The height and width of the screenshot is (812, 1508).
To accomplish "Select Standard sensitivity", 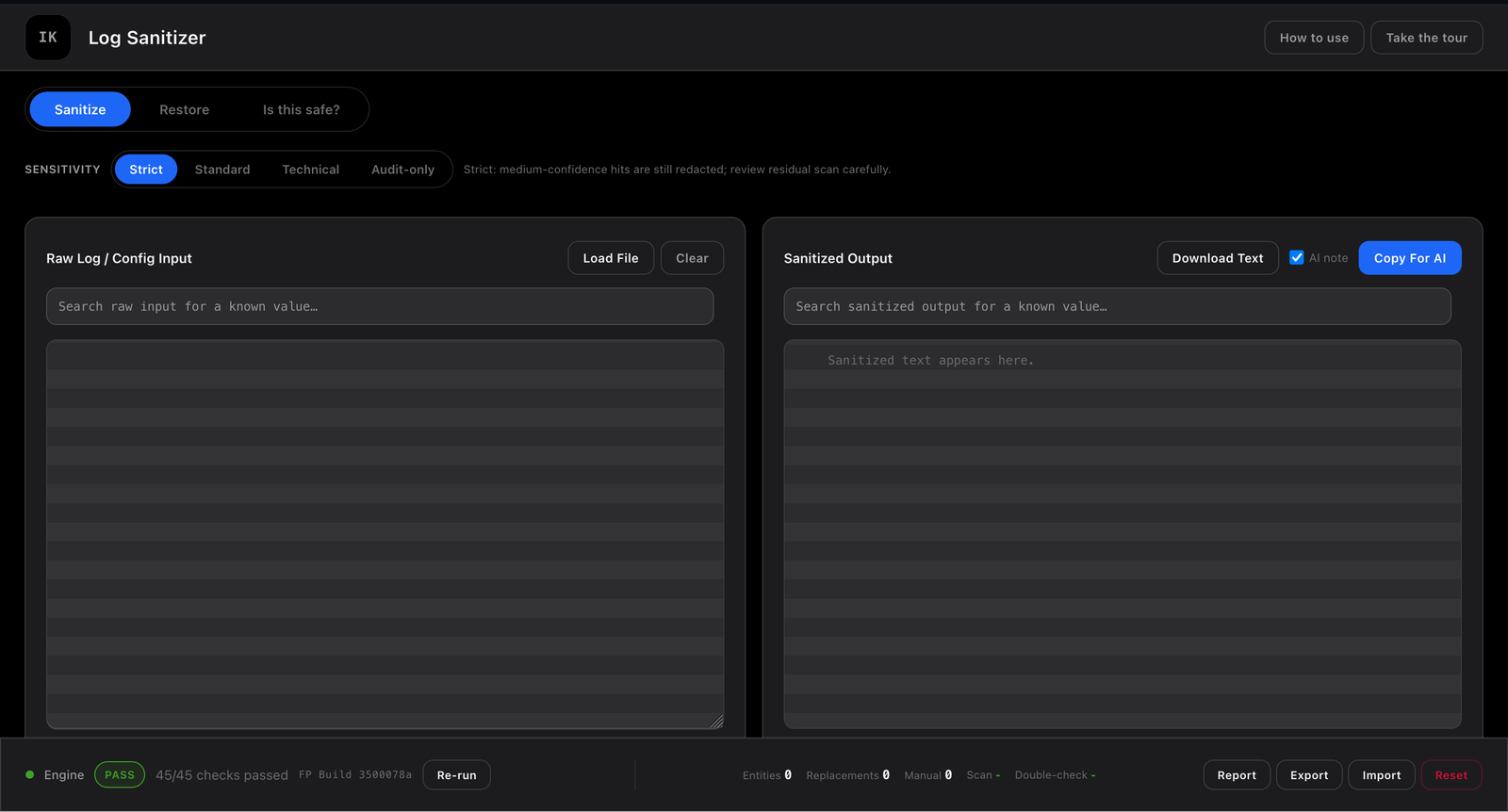I will click(x=222, y=170).
